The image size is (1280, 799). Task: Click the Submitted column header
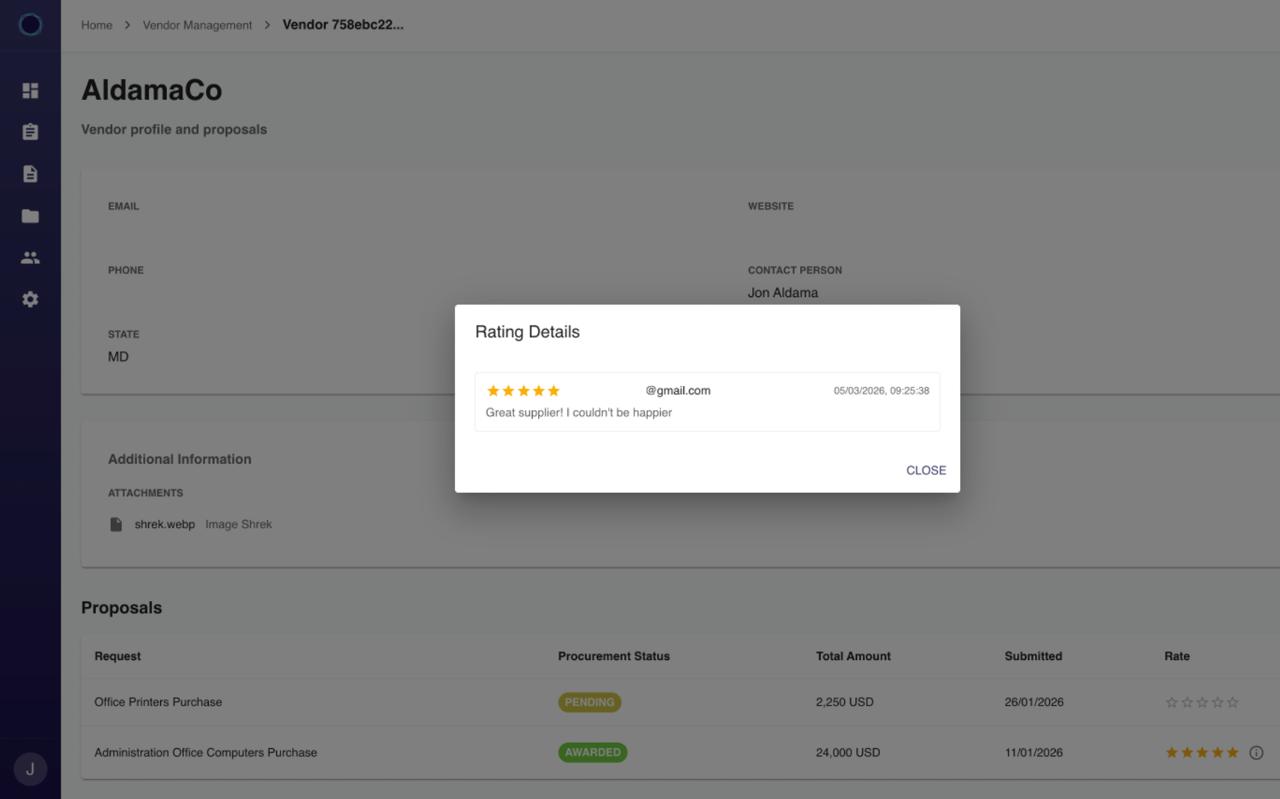point(1033,656)
